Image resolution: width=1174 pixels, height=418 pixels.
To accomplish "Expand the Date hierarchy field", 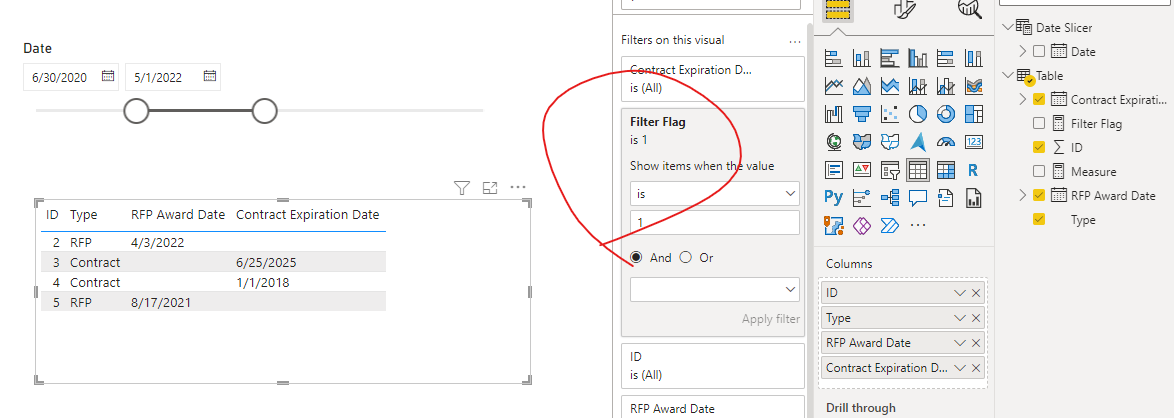I will 1023,52.
